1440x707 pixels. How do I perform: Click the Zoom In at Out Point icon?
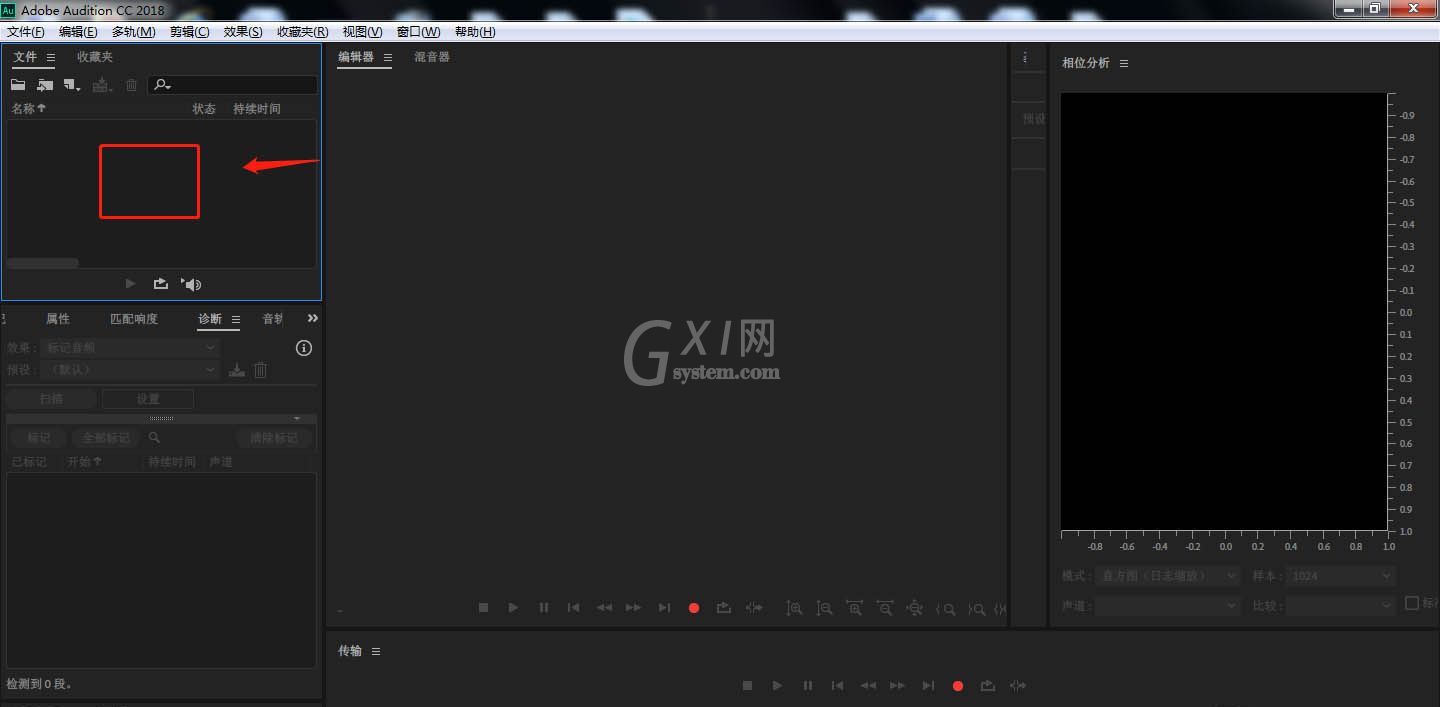976,608
